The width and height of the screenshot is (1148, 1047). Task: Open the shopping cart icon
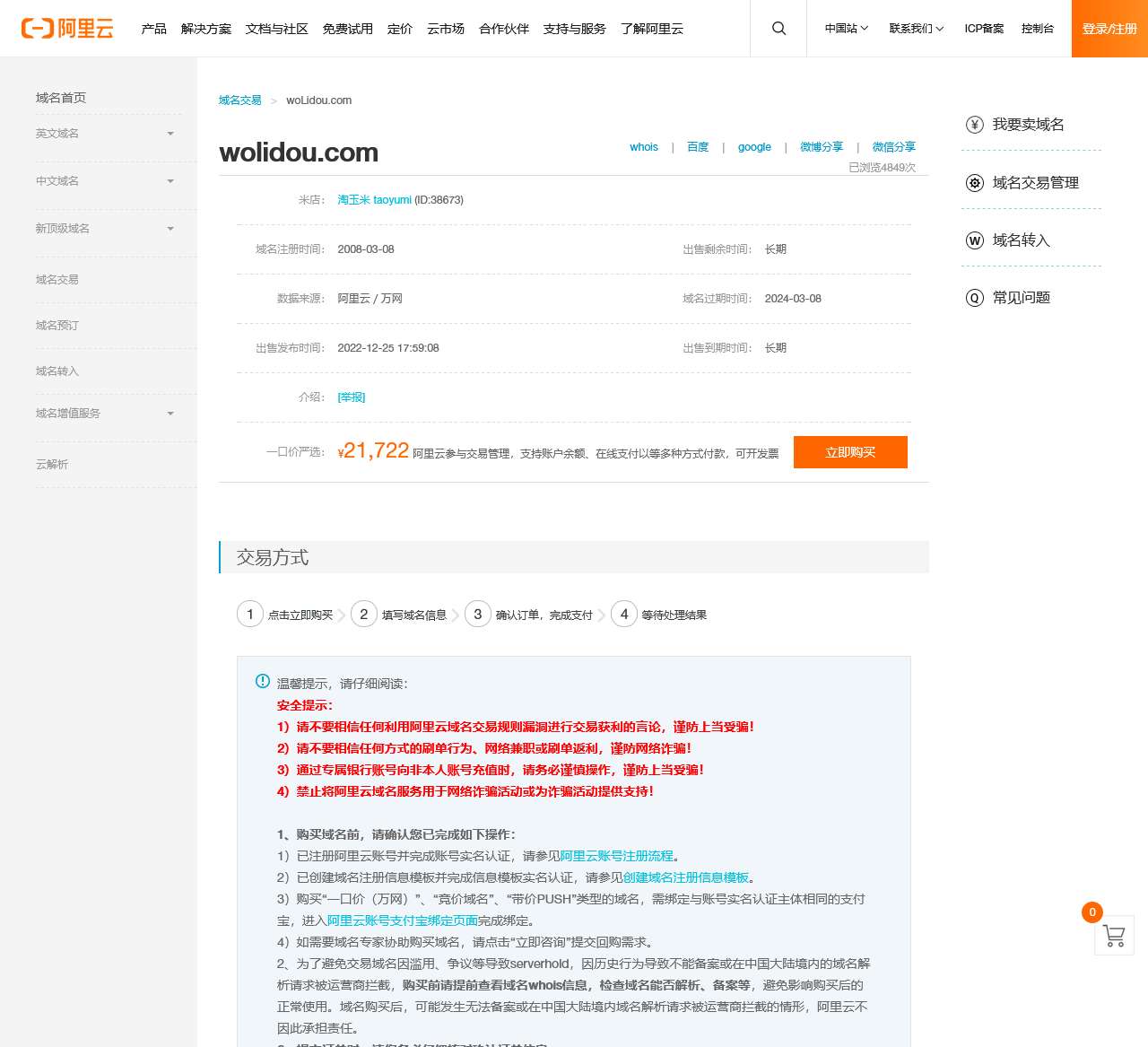pyautogui.click(x=1115, y=936)
